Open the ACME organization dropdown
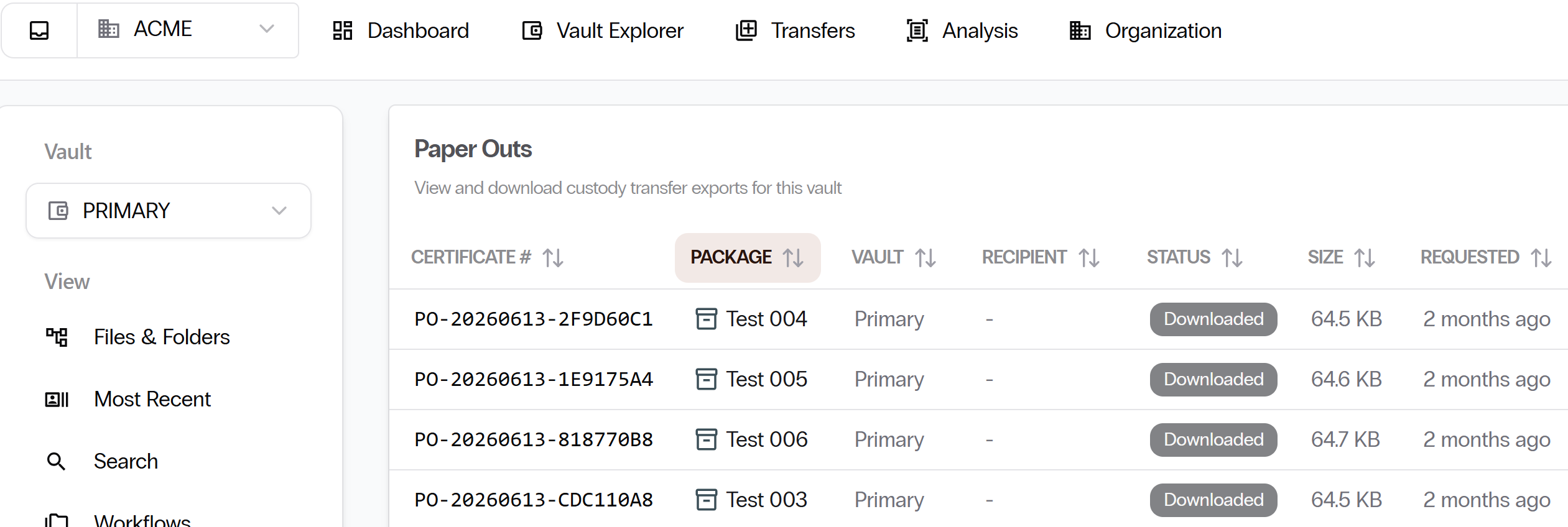The image size is (1568, 527). click(x=187, y=30)
